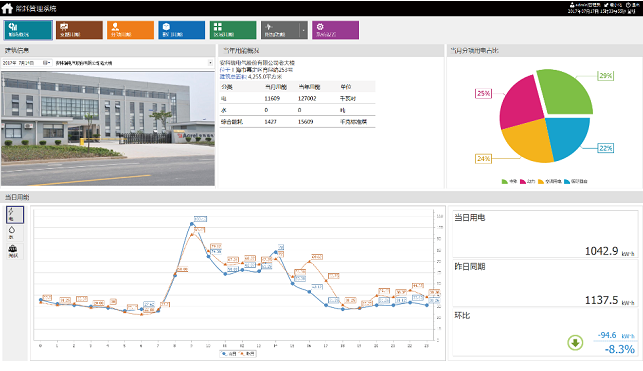
Task: Open the green tile with grid icon
Action: click(233, 30)
